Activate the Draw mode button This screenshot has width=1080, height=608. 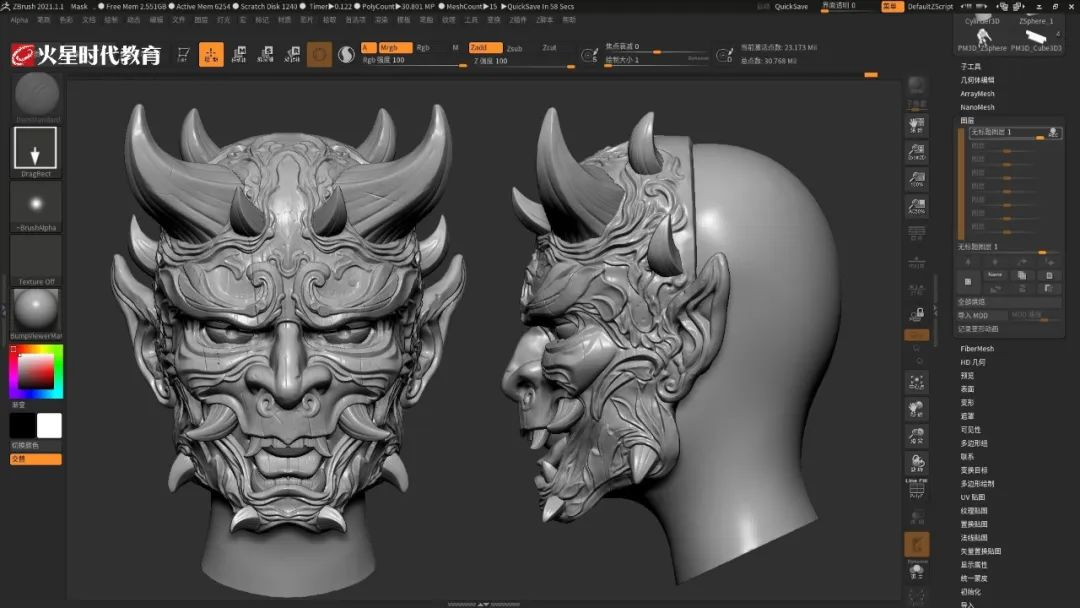click(211, 54)
